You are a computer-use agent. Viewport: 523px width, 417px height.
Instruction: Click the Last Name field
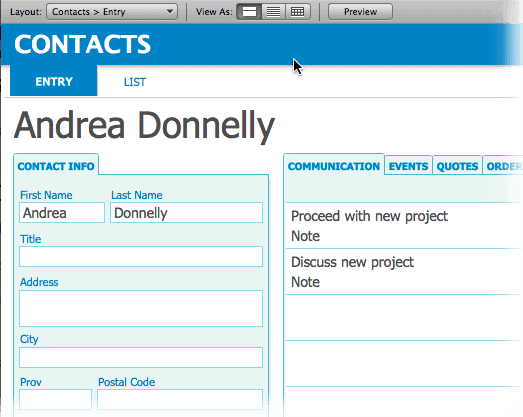[186, 213]
